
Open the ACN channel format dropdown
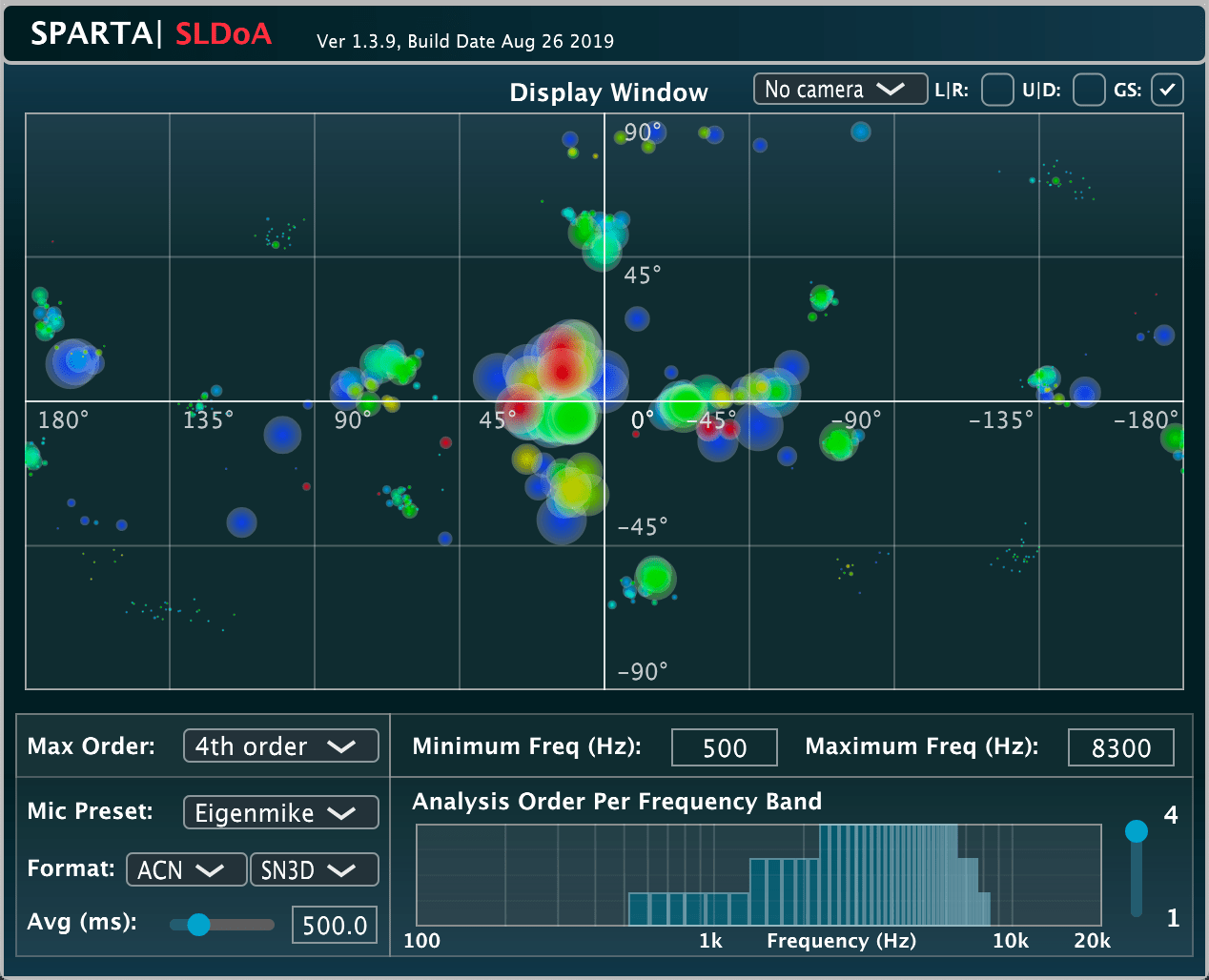pos(186,869)
